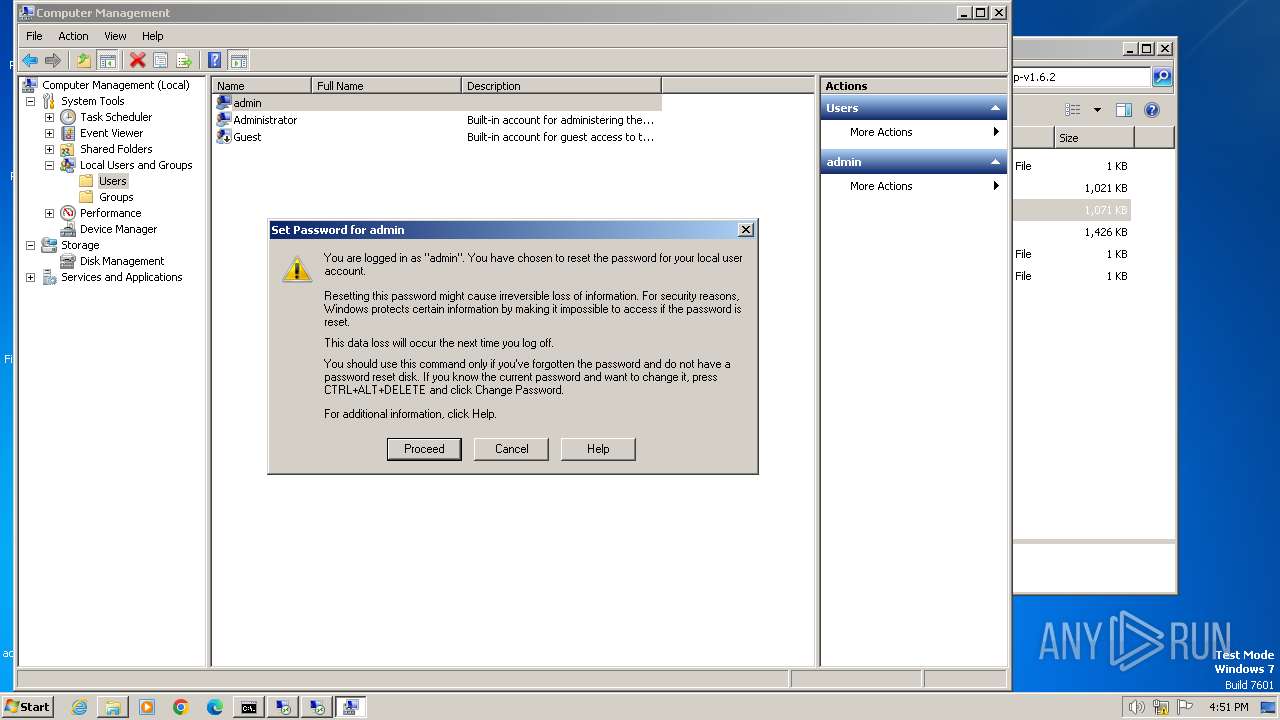Open More Actions under Users section

pyautogui.click(x=913, y=132)
